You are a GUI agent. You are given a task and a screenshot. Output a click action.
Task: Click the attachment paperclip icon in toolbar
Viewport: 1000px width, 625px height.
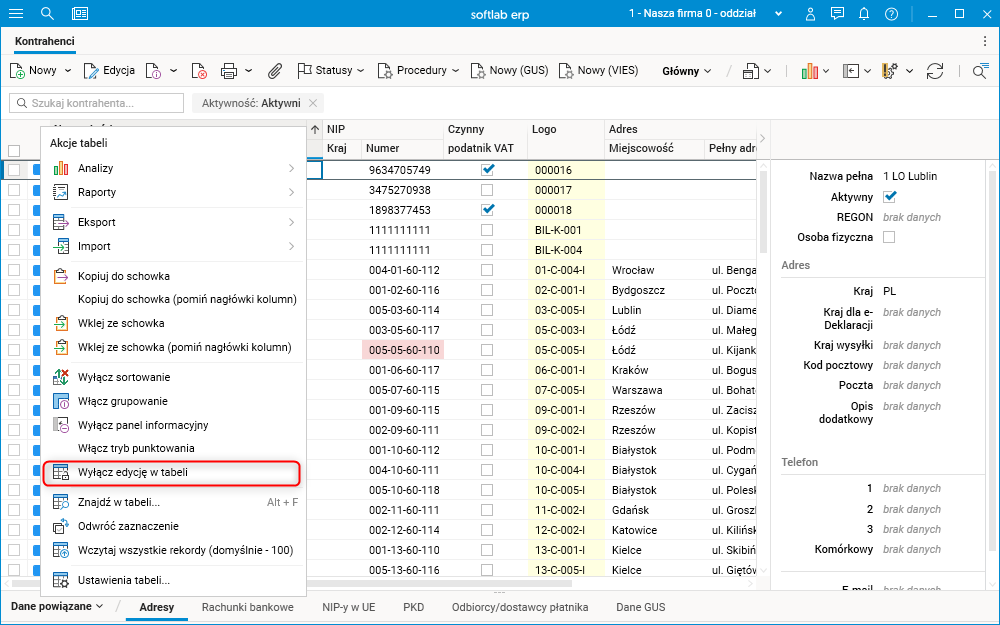(x=276, y=71)
